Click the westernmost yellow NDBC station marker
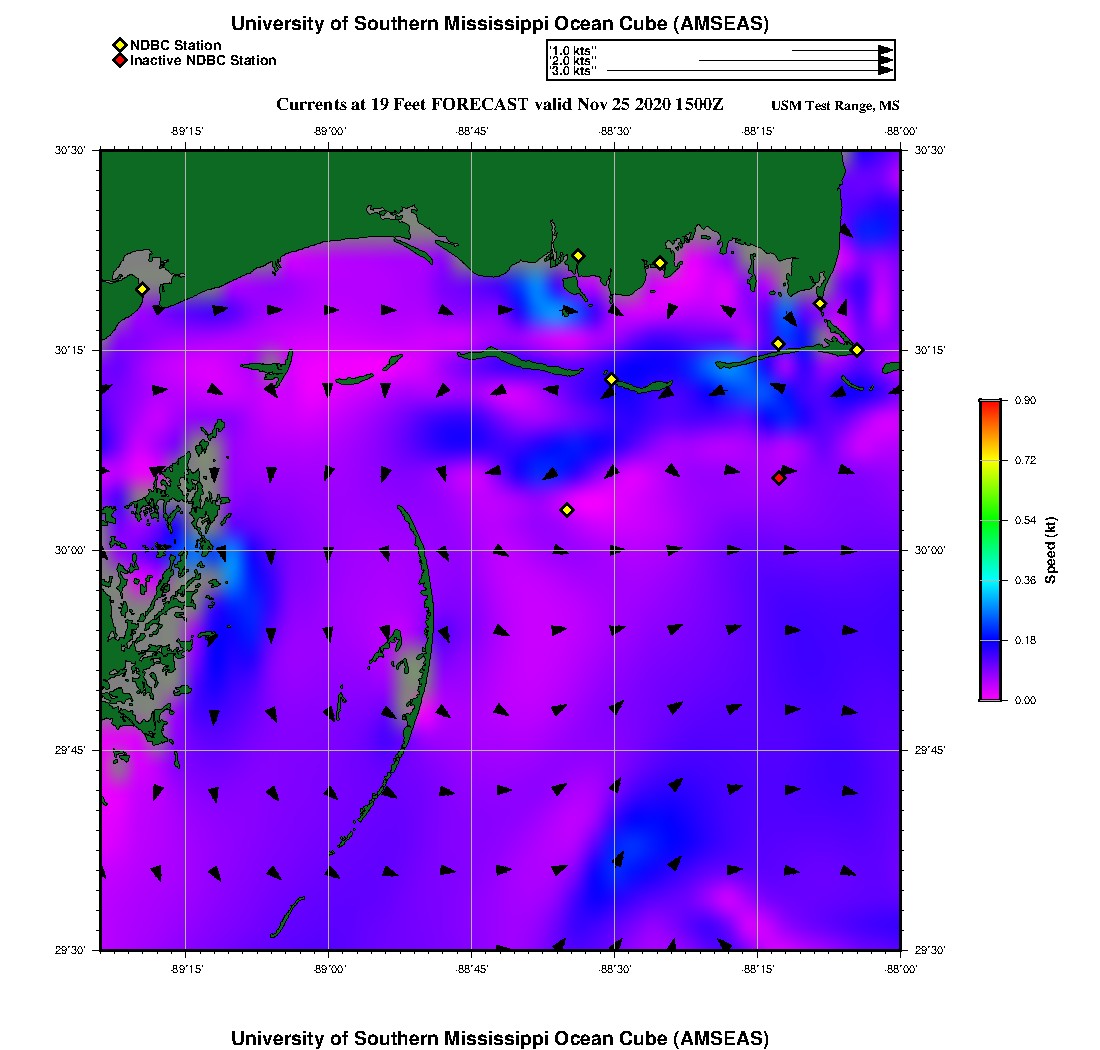This screenshot has width=1100, height=1050. tap(142, 289)
